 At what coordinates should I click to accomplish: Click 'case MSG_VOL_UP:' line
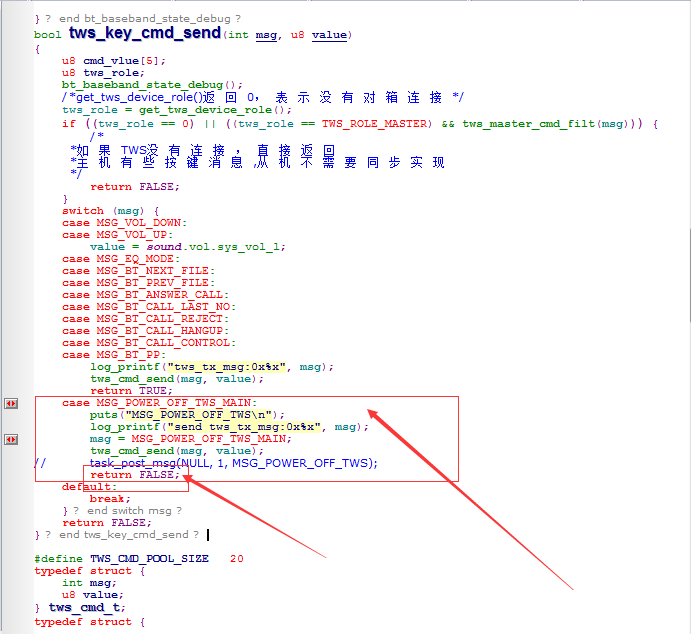[x=118, y=235]
